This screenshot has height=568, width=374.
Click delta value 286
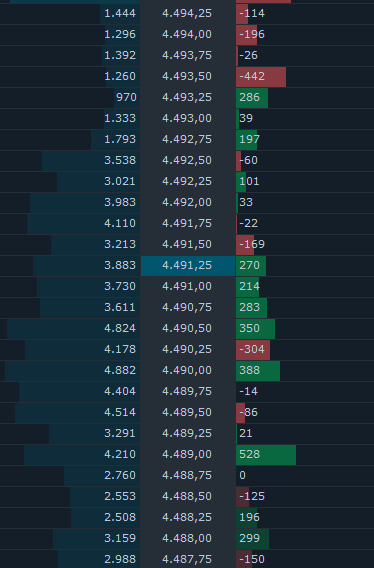[250, 97]
